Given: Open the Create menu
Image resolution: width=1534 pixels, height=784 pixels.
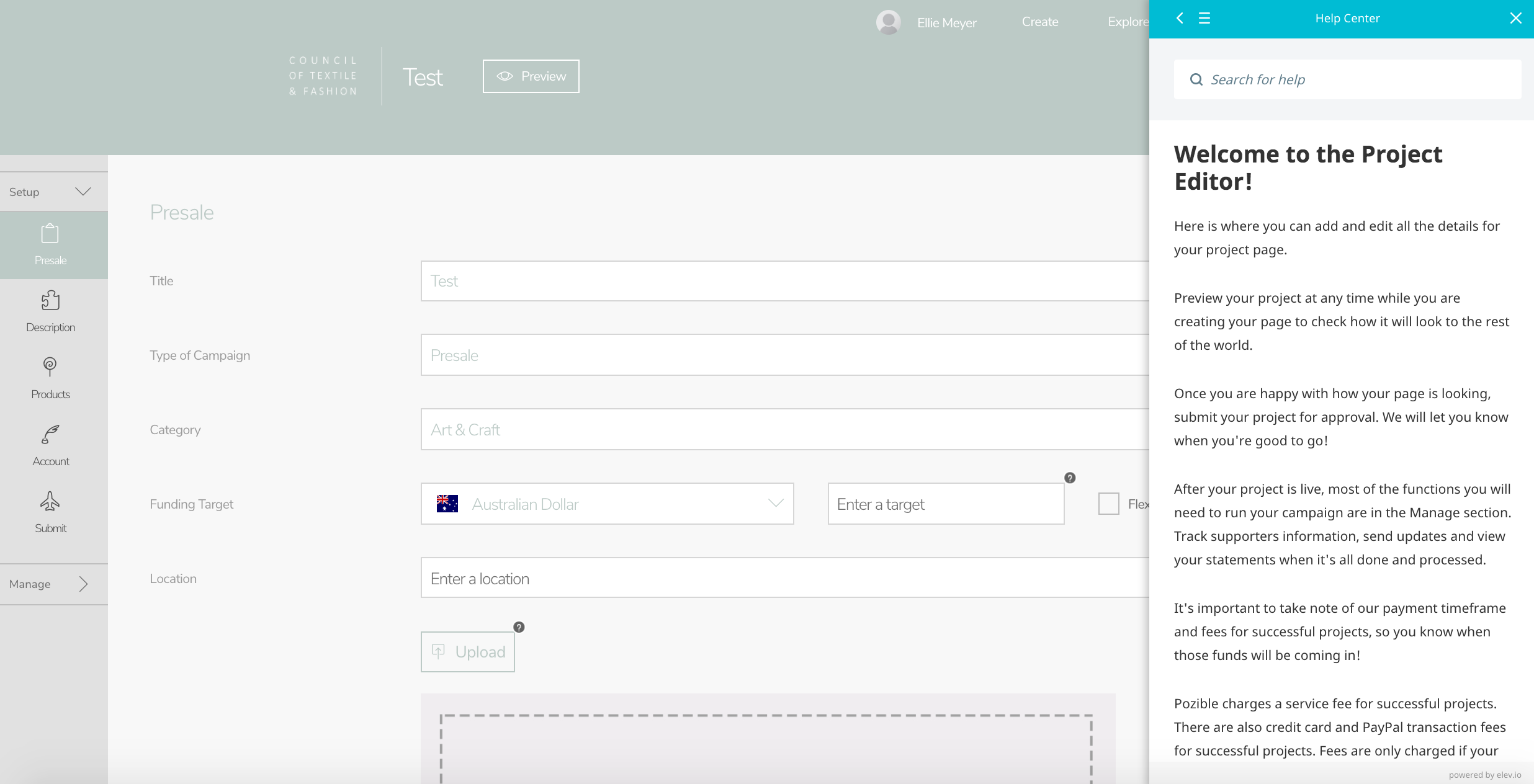Looking at the screenshot, I should click(1040, 22).
